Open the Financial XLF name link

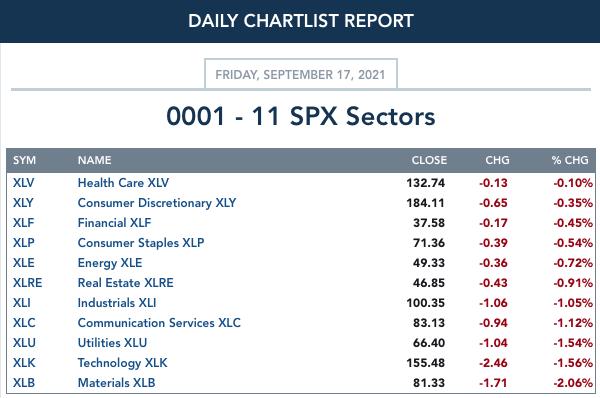pyautogui.click(x=114, y=223)
